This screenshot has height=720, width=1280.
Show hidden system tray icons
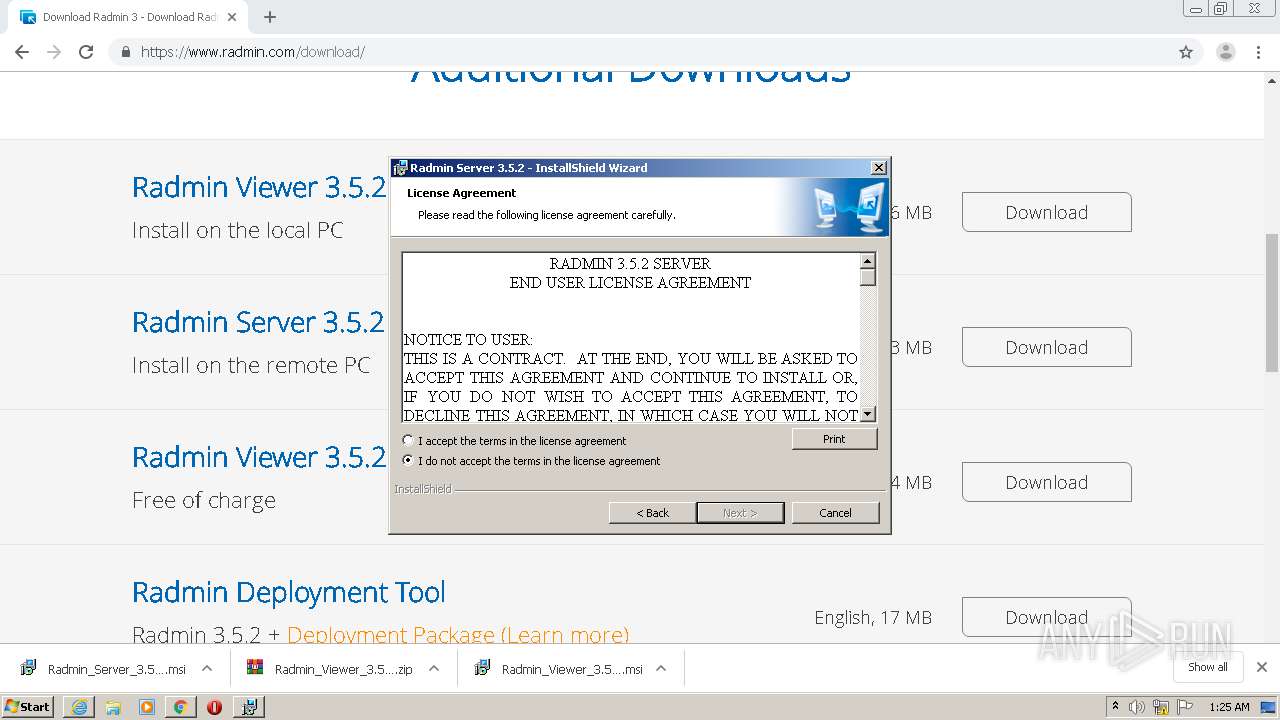click(x=1115, y=707)
